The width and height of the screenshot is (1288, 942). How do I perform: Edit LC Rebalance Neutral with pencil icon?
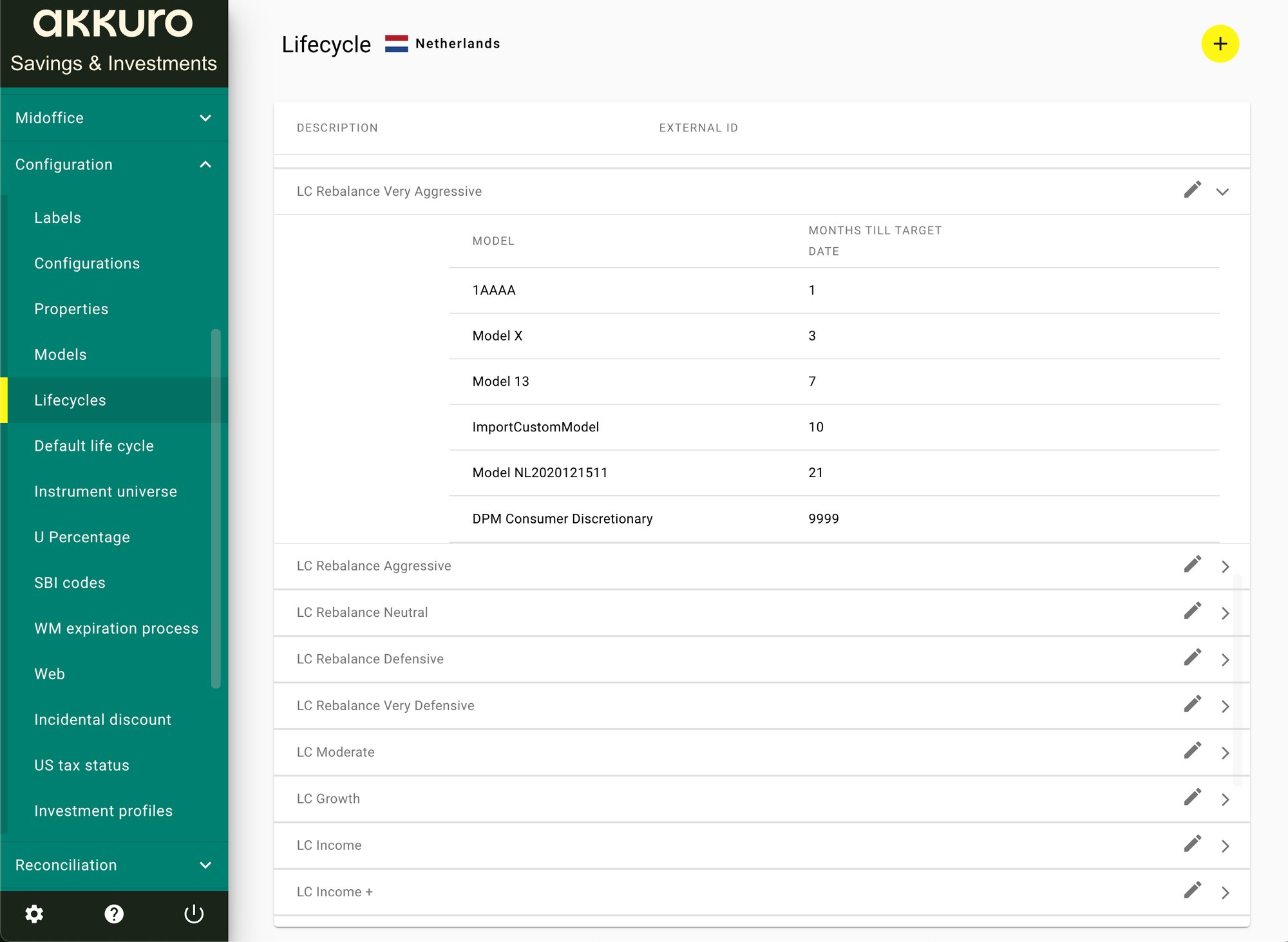click(x=1192, y=611)
